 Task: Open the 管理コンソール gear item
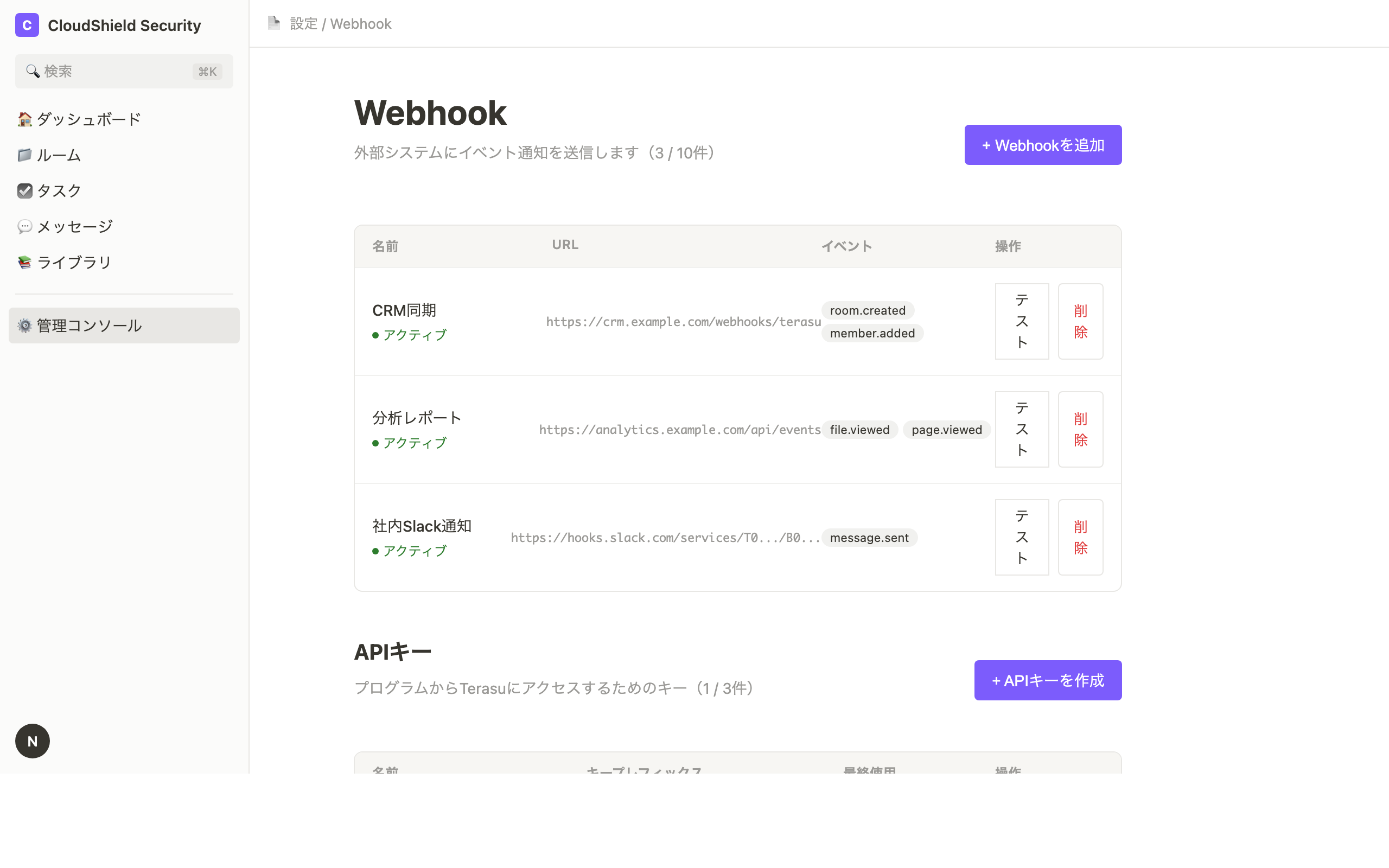click(x=88, y=325)
